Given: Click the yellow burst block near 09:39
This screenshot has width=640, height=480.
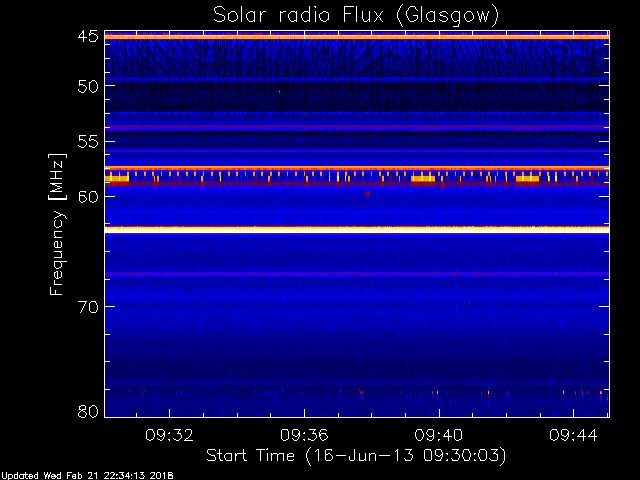Looking at the screenshot, I should (x=423, y=179).
